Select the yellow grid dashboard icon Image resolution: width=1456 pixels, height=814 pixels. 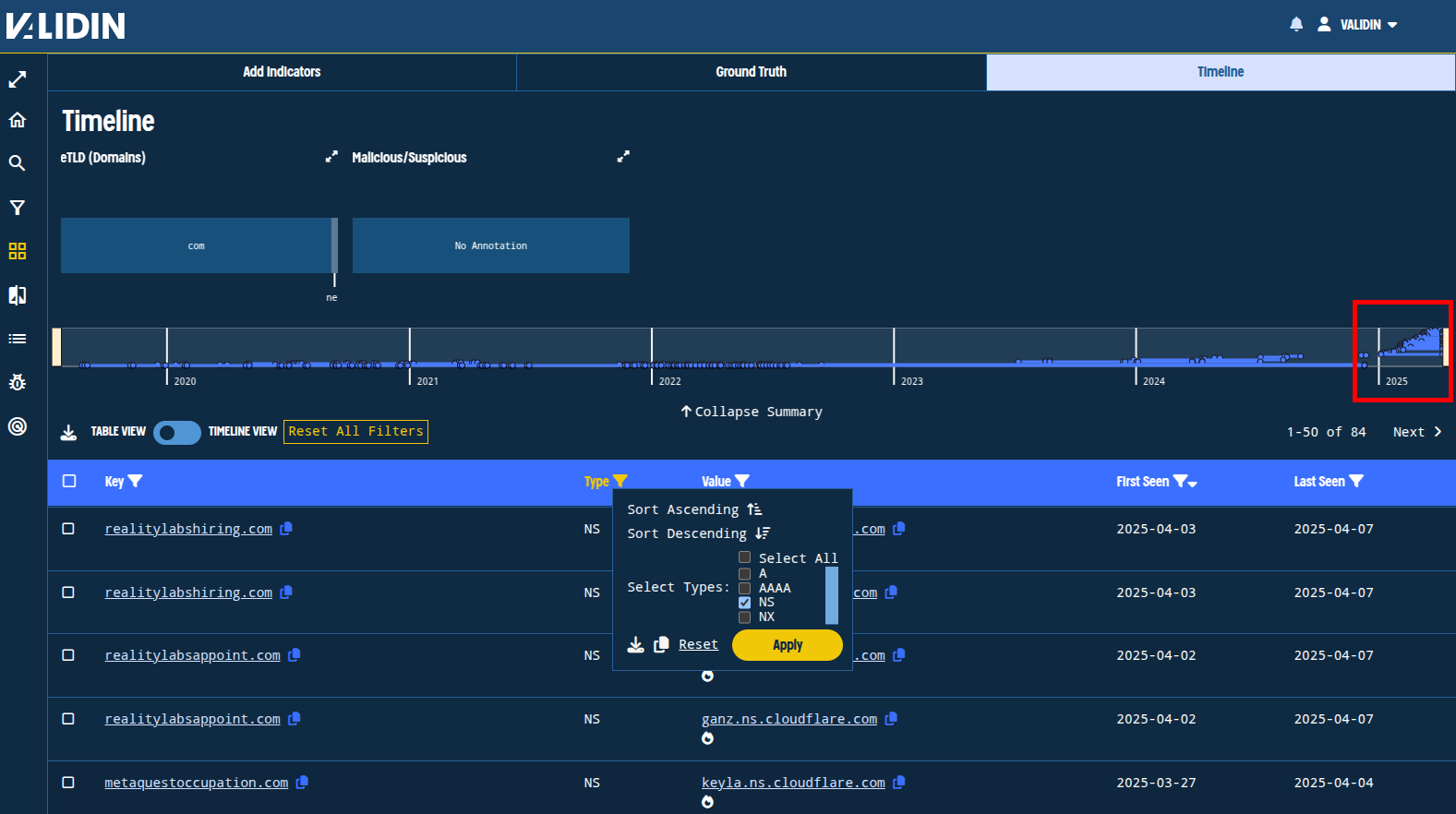tap(18, 251)
